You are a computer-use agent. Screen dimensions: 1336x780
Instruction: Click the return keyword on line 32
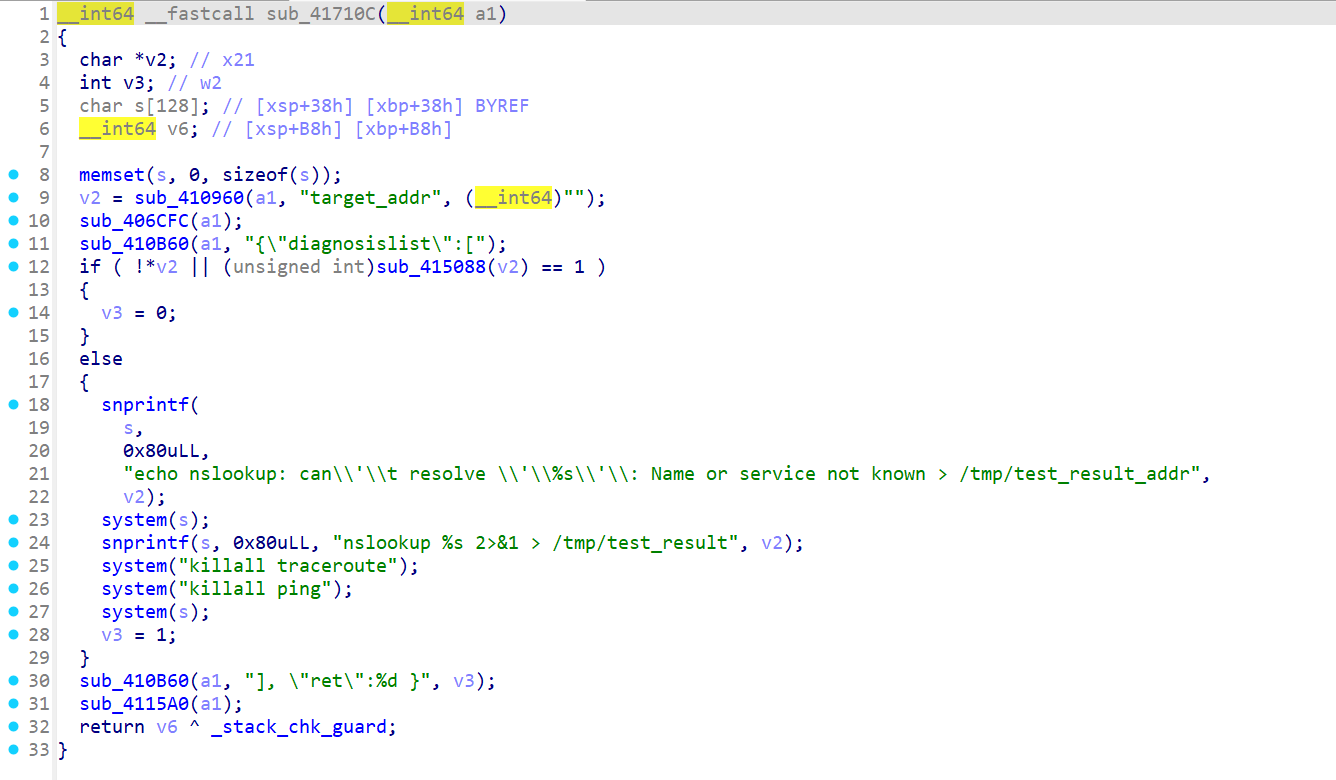[x=112, y=727]
